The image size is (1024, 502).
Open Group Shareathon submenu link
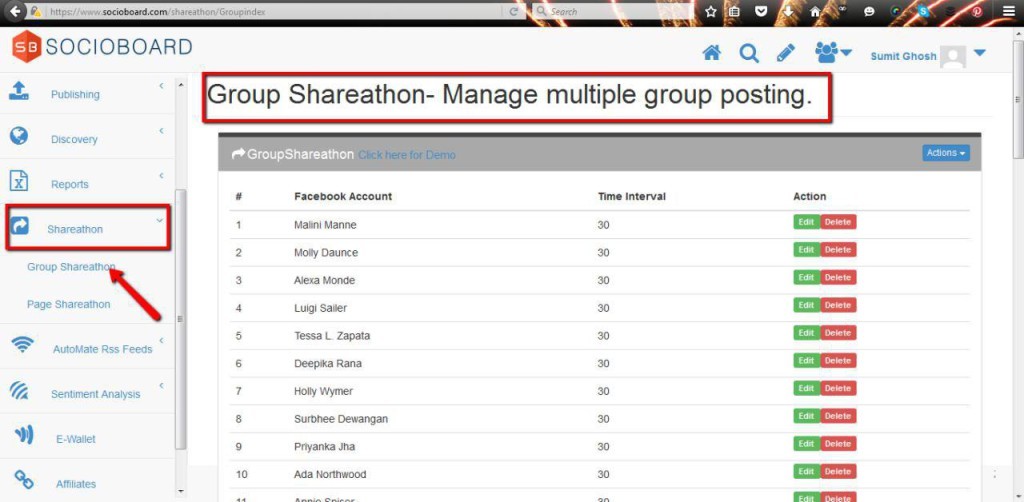pos(71,267)
